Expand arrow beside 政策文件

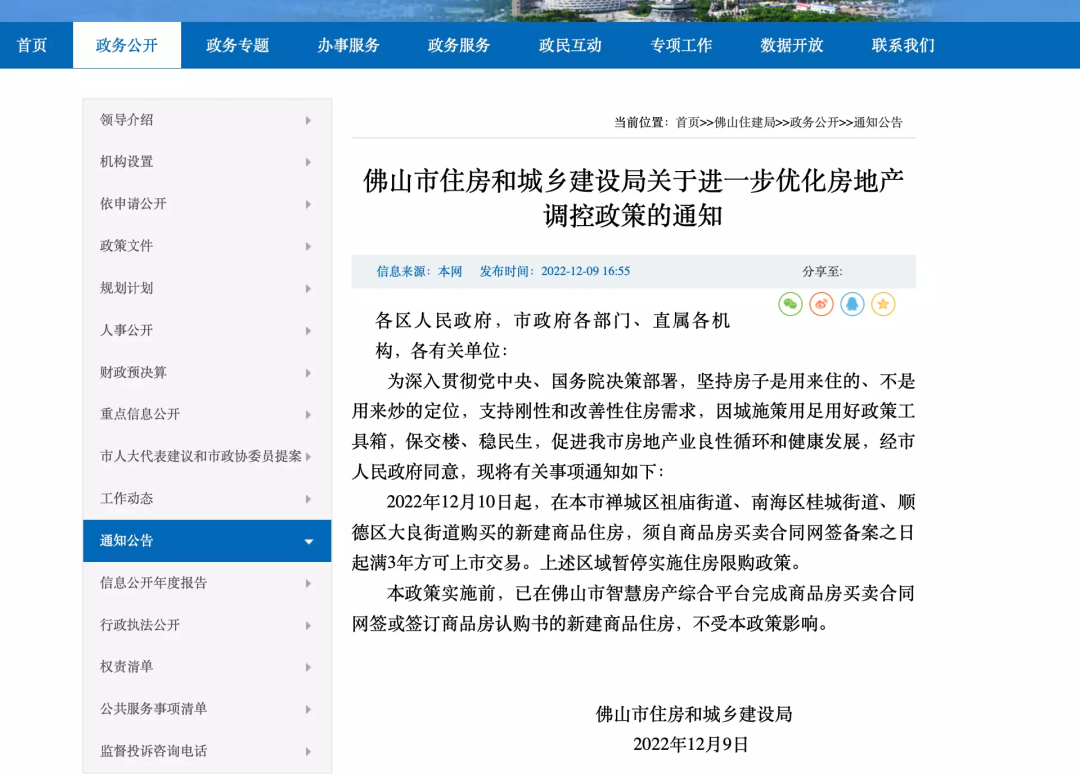point(308,246)
